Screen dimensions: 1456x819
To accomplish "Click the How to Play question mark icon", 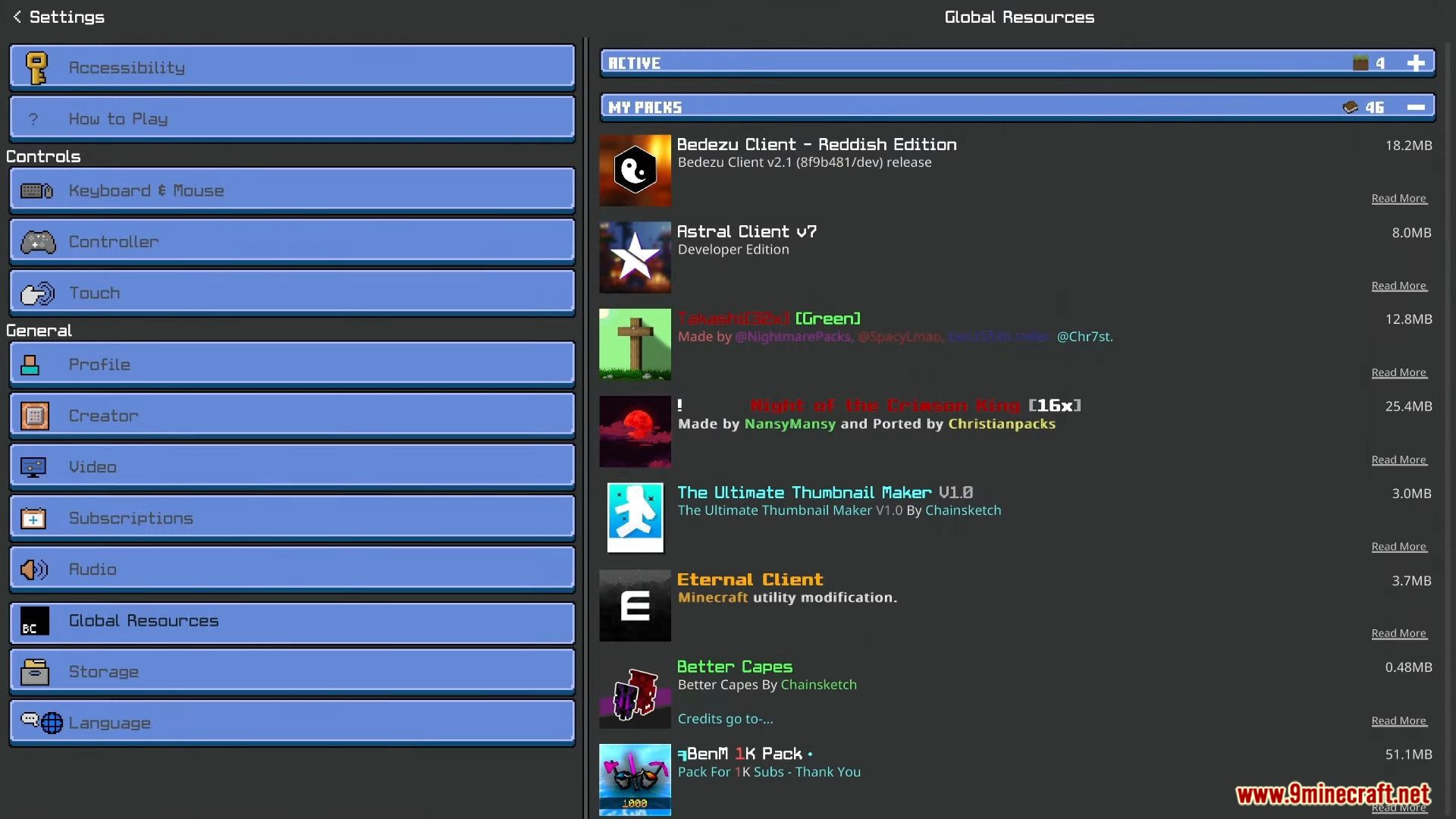I will 33,119.
